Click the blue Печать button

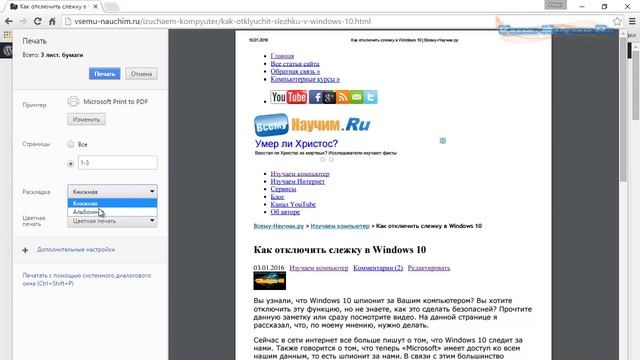pos(104,74)
